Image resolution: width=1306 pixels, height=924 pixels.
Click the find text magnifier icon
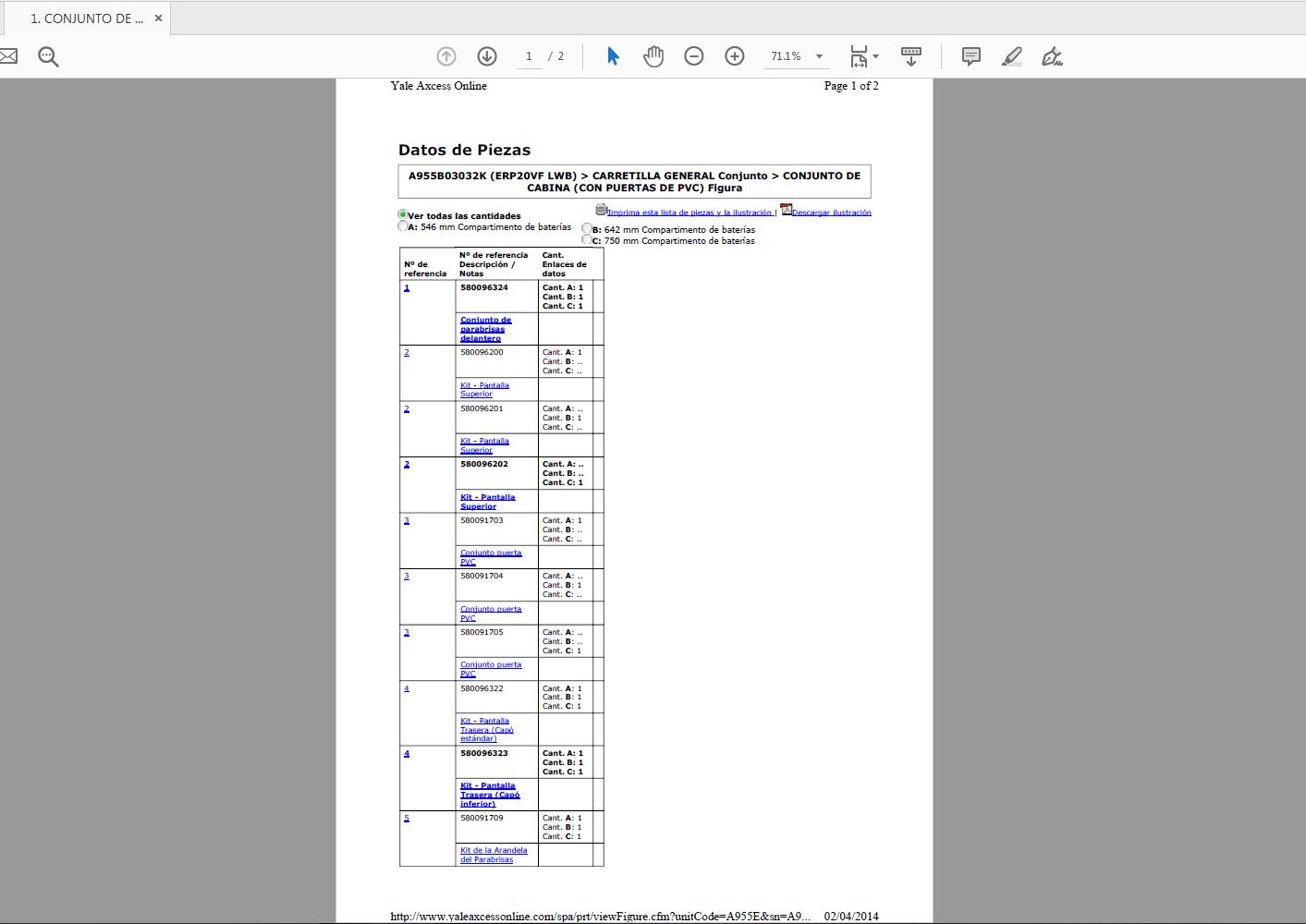pos(48,56)
